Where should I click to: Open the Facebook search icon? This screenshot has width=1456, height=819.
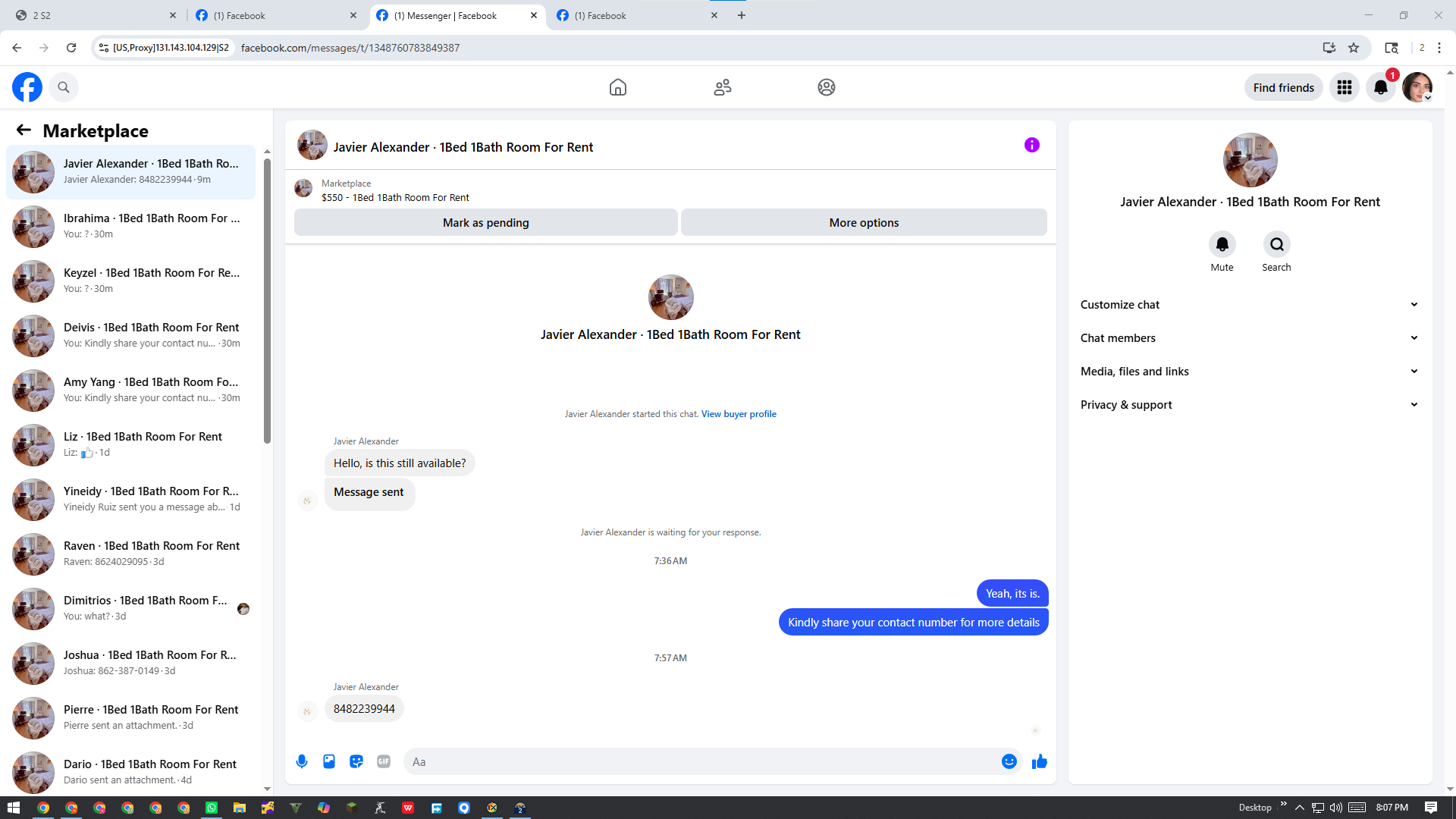pyautogui.click(x=64, y=87)
